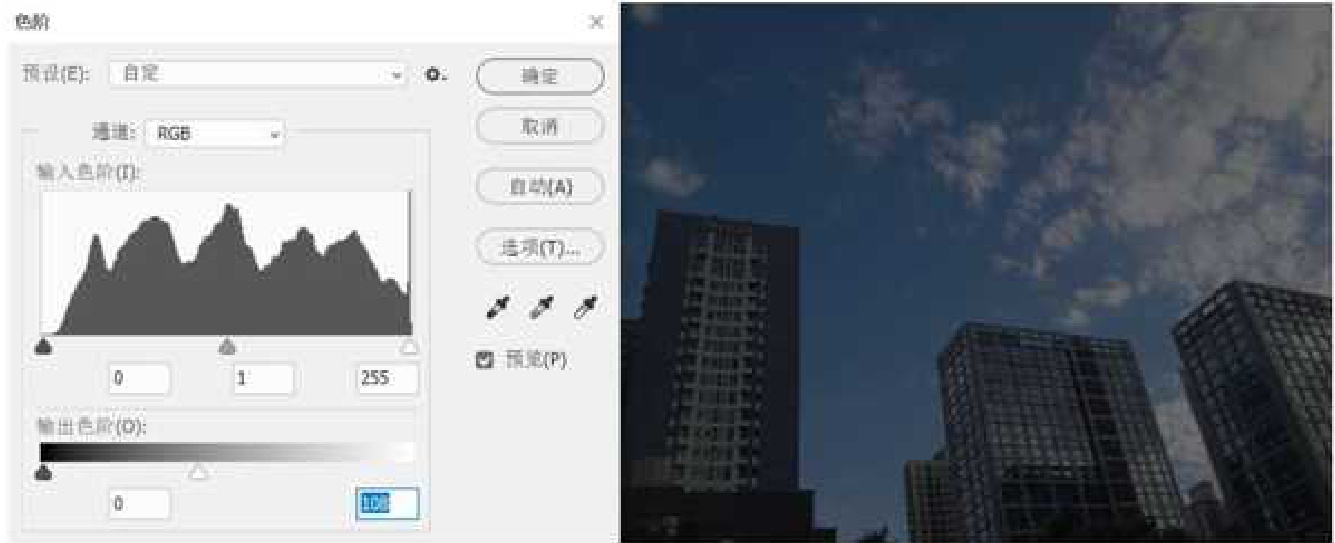Click the input highlight field showing 255
1335x543 pixels.
387,379
